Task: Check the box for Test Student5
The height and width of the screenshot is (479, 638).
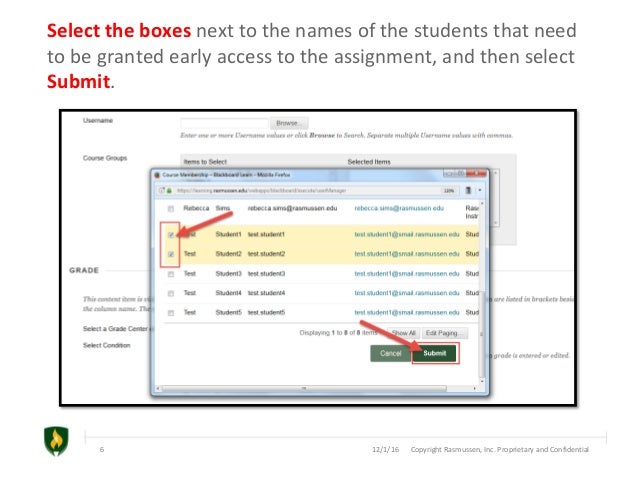Action: [171, 313]
